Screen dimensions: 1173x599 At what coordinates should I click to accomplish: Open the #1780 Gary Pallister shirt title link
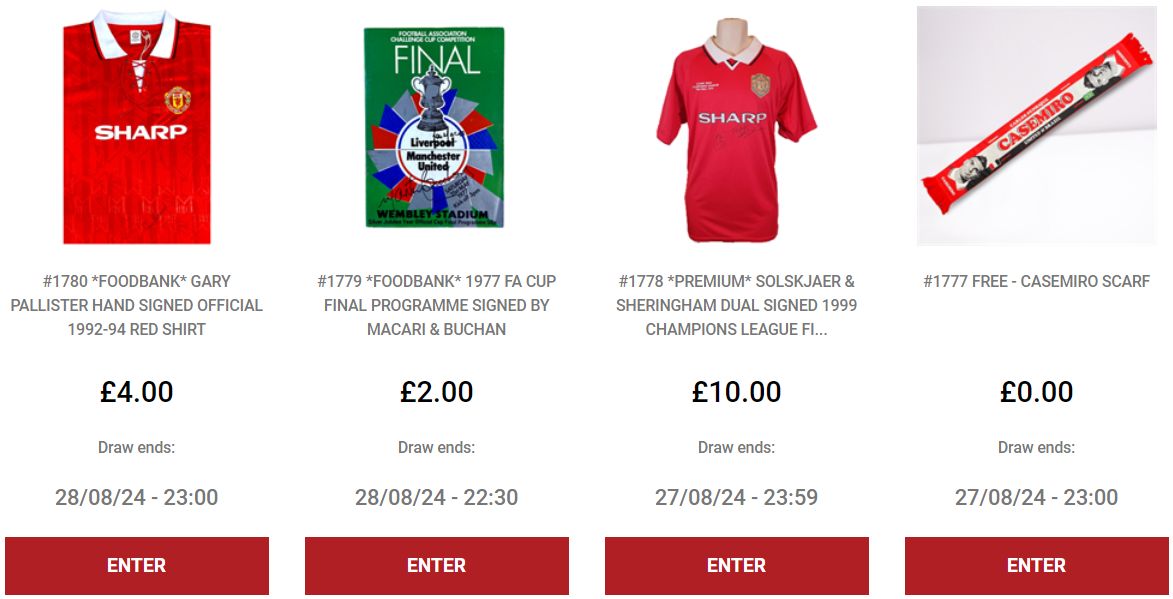[137, 305]
